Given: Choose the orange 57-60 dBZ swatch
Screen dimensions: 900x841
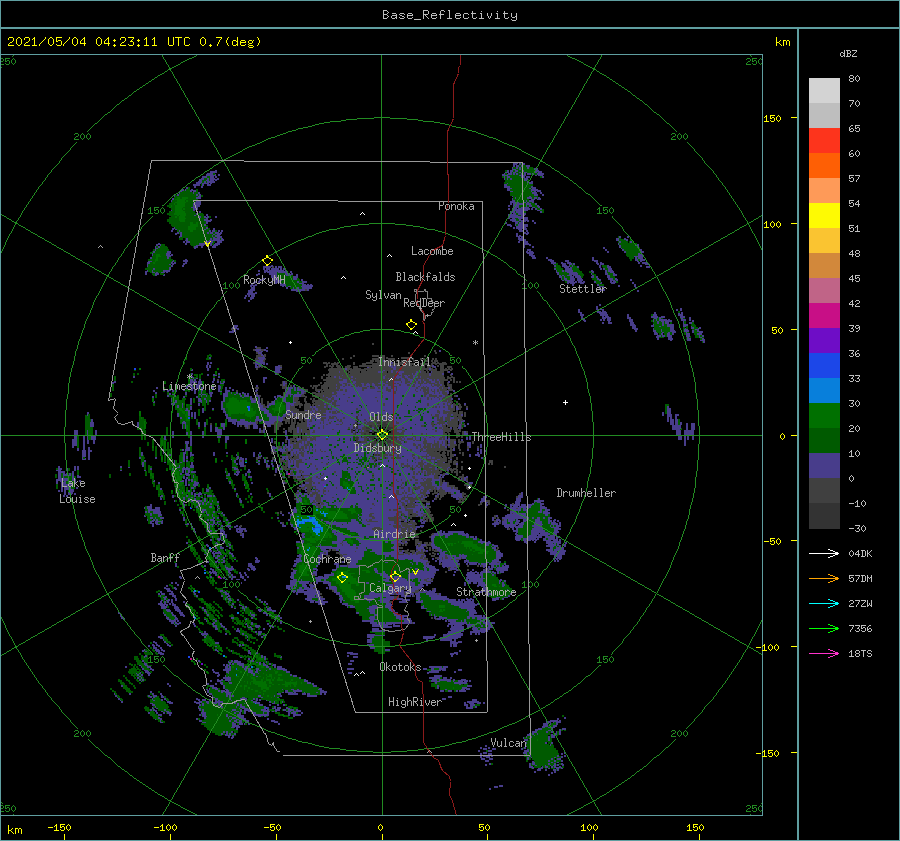Looking at the screenshot, I should (824, 166).
